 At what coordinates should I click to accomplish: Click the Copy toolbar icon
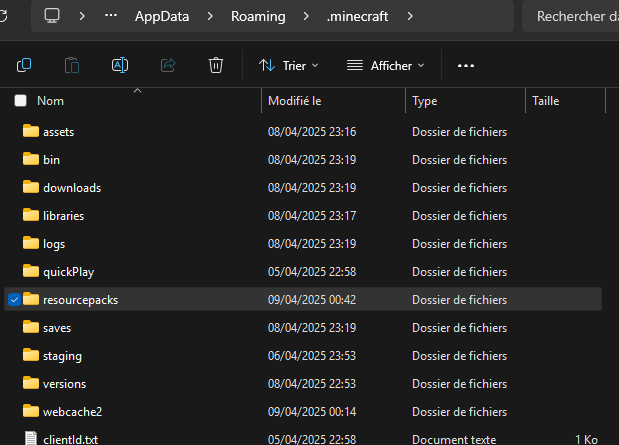(24, 65)
